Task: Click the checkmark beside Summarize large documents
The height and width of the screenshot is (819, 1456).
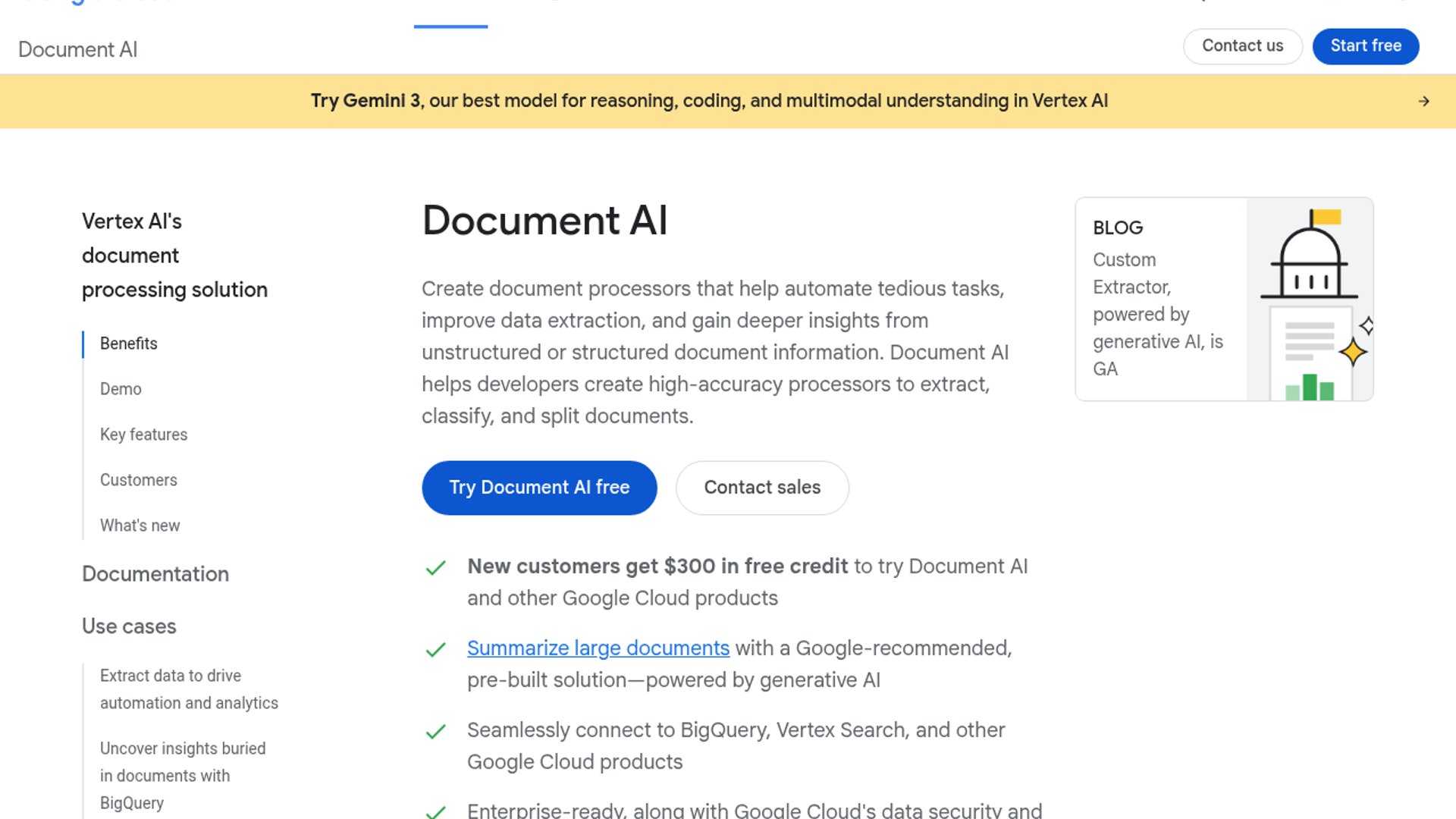Action: pos(435,650)
